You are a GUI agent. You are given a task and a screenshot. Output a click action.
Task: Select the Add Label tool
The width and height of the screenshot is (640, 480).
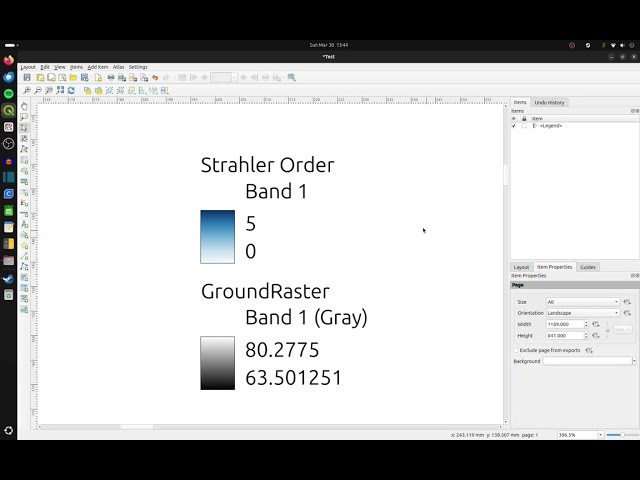[24, 224]
